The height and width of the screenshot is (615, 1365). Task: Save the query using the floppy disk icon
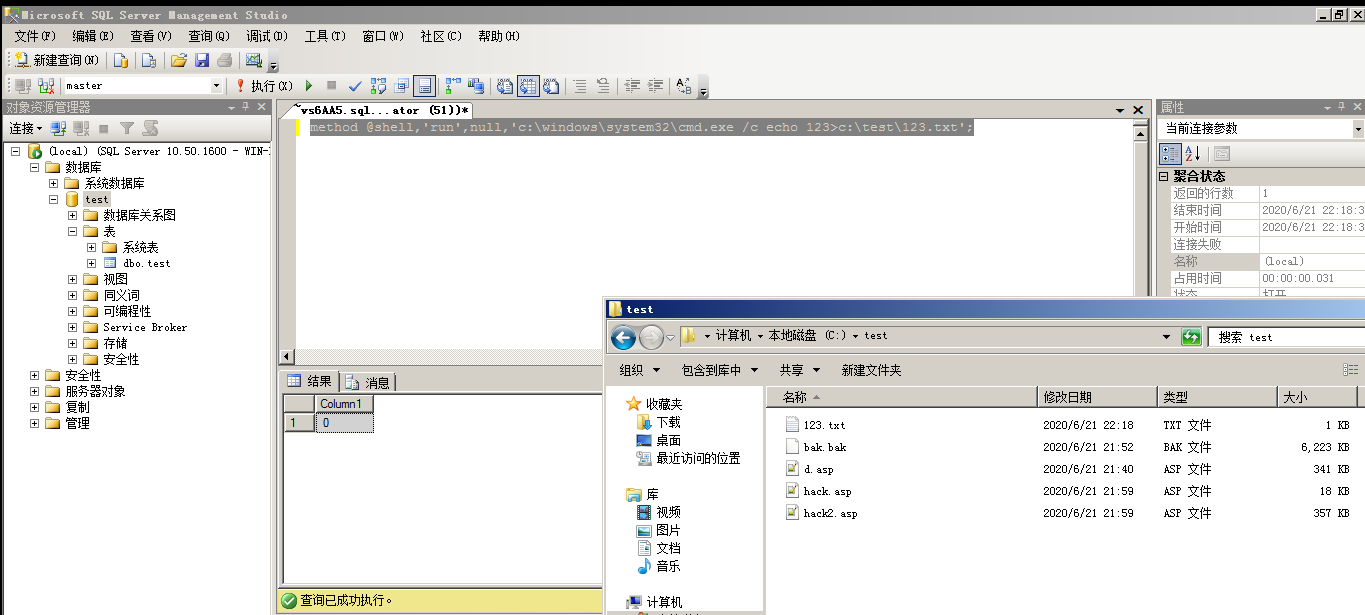[202, 60]
